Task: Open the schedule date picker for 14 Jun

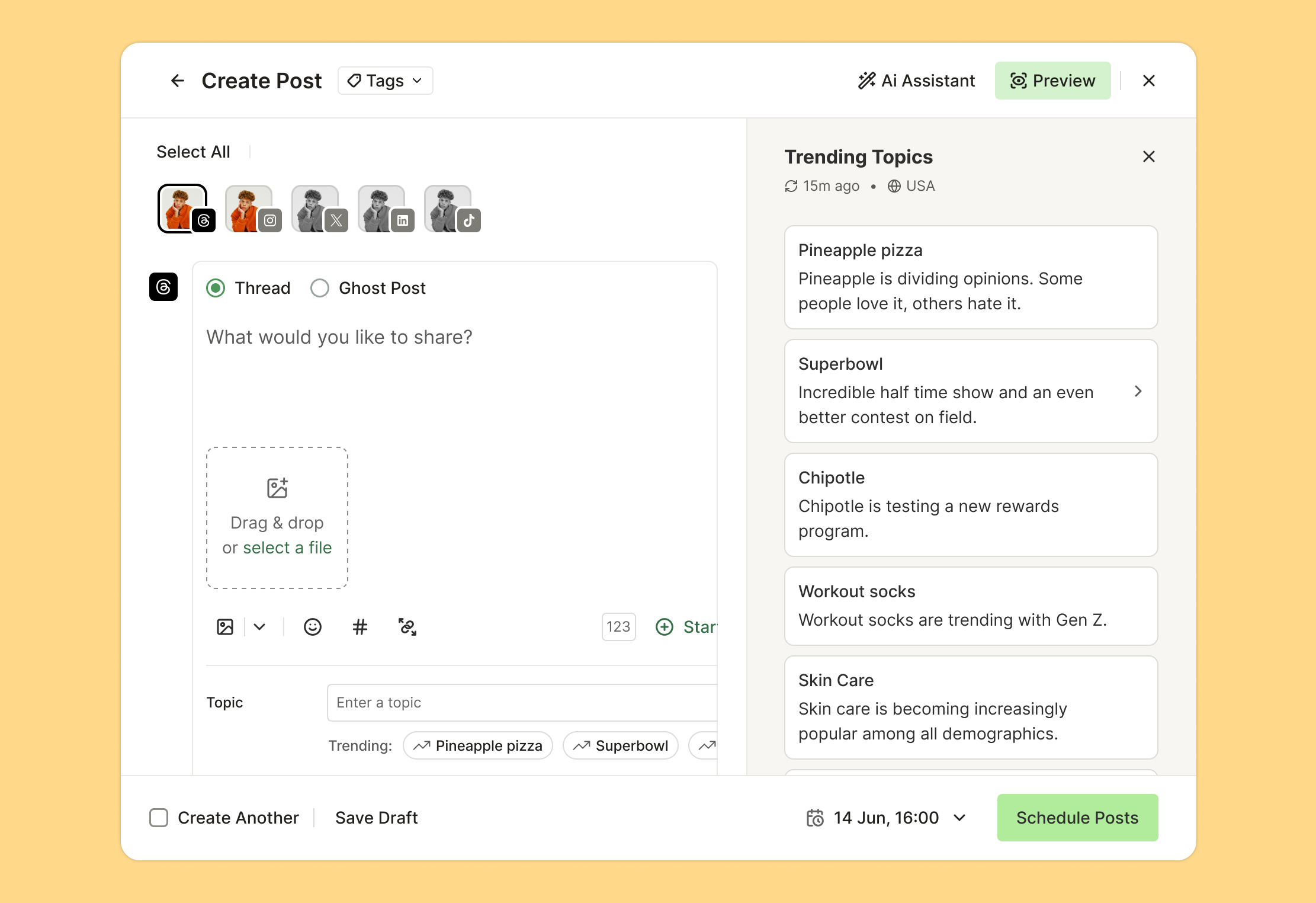Action: (886, 818)
